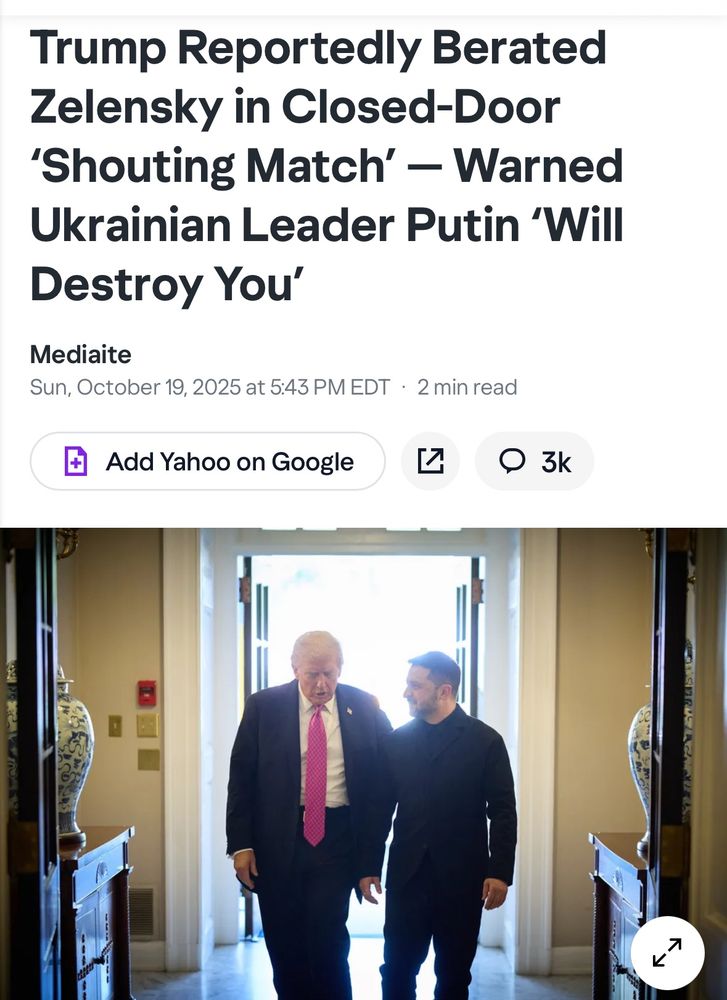Tap the share arrow icon
The width and height of the screenshot is (727, 1000).
(x=430, y=461)
